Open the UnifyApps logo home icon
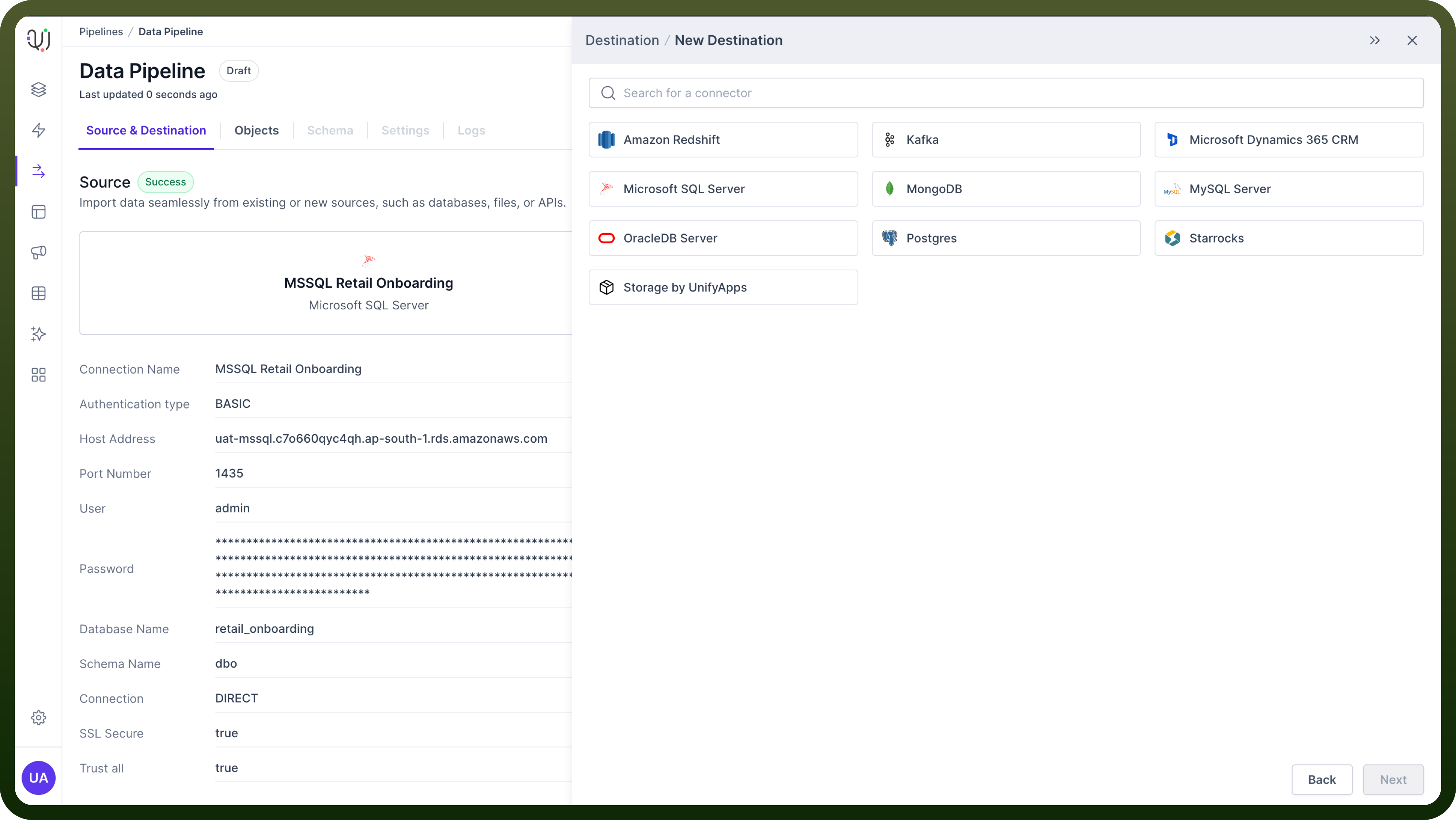The image size is (1456, 820). tap(38, 40)
